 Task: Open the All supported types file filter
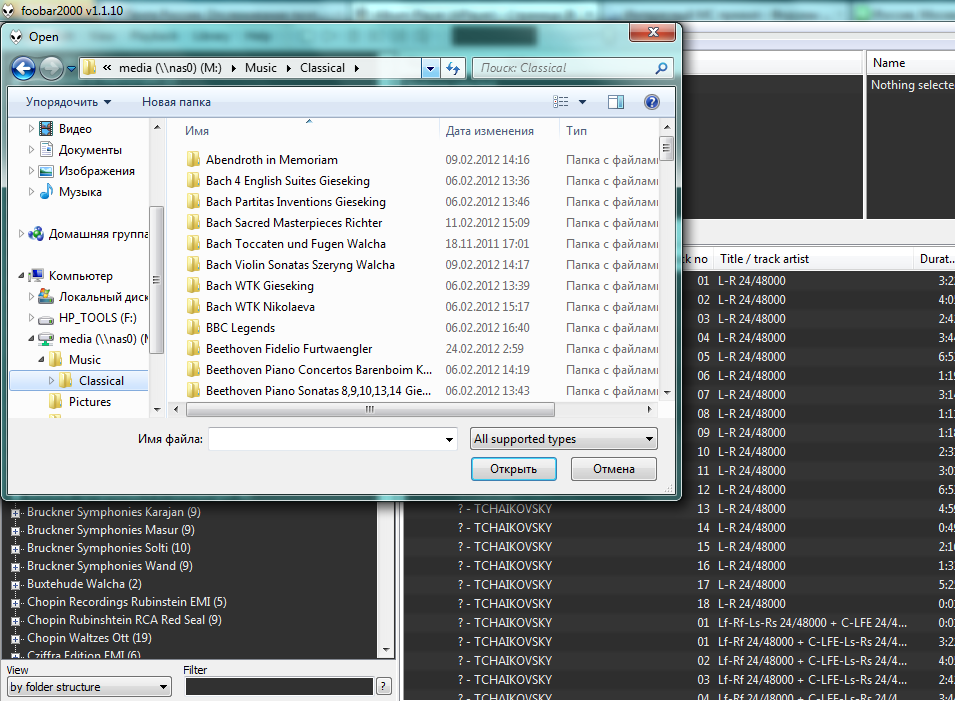tap(563, 439)
